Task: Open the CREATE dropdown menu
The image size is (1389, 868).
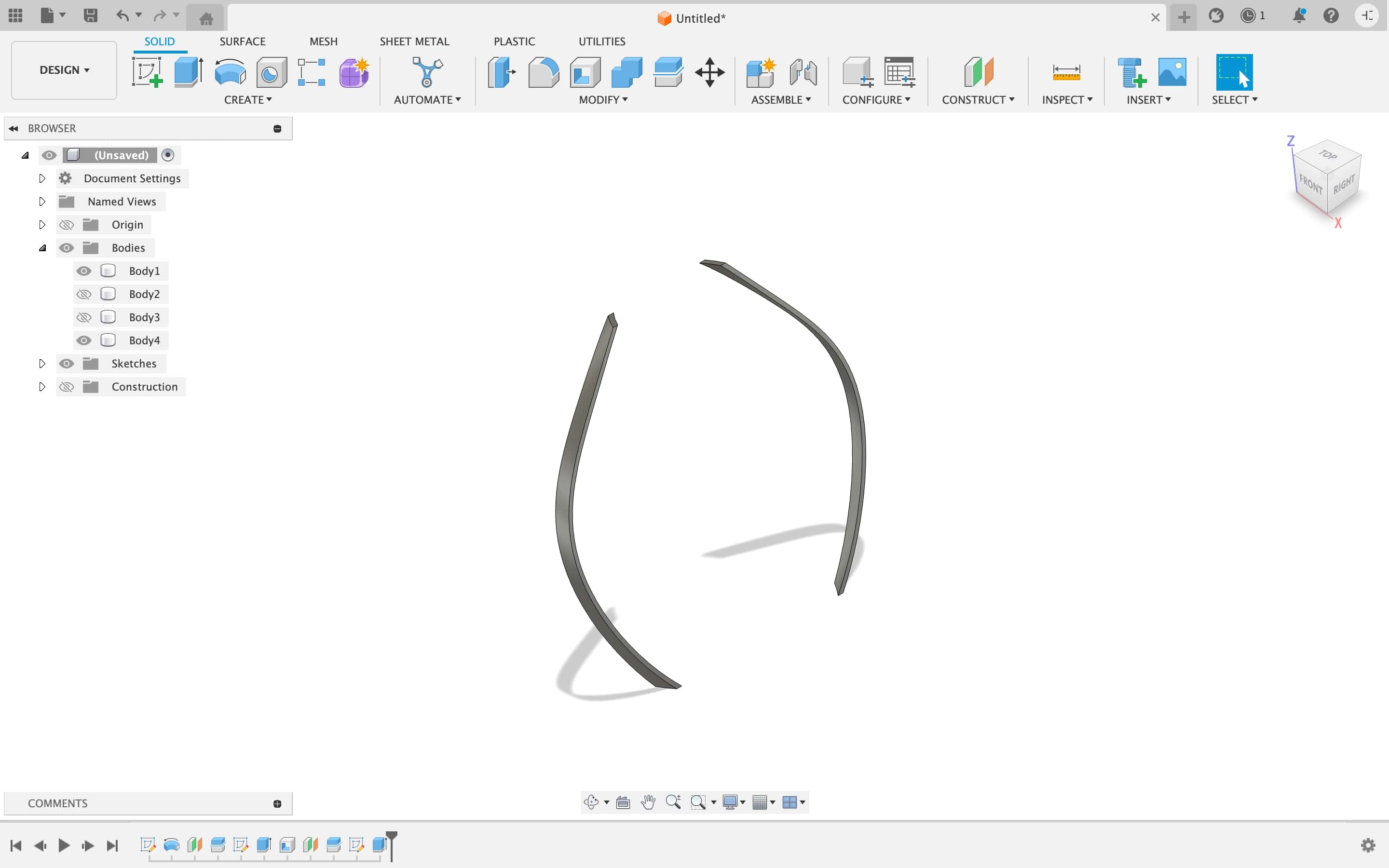Action: click(248, 100)
